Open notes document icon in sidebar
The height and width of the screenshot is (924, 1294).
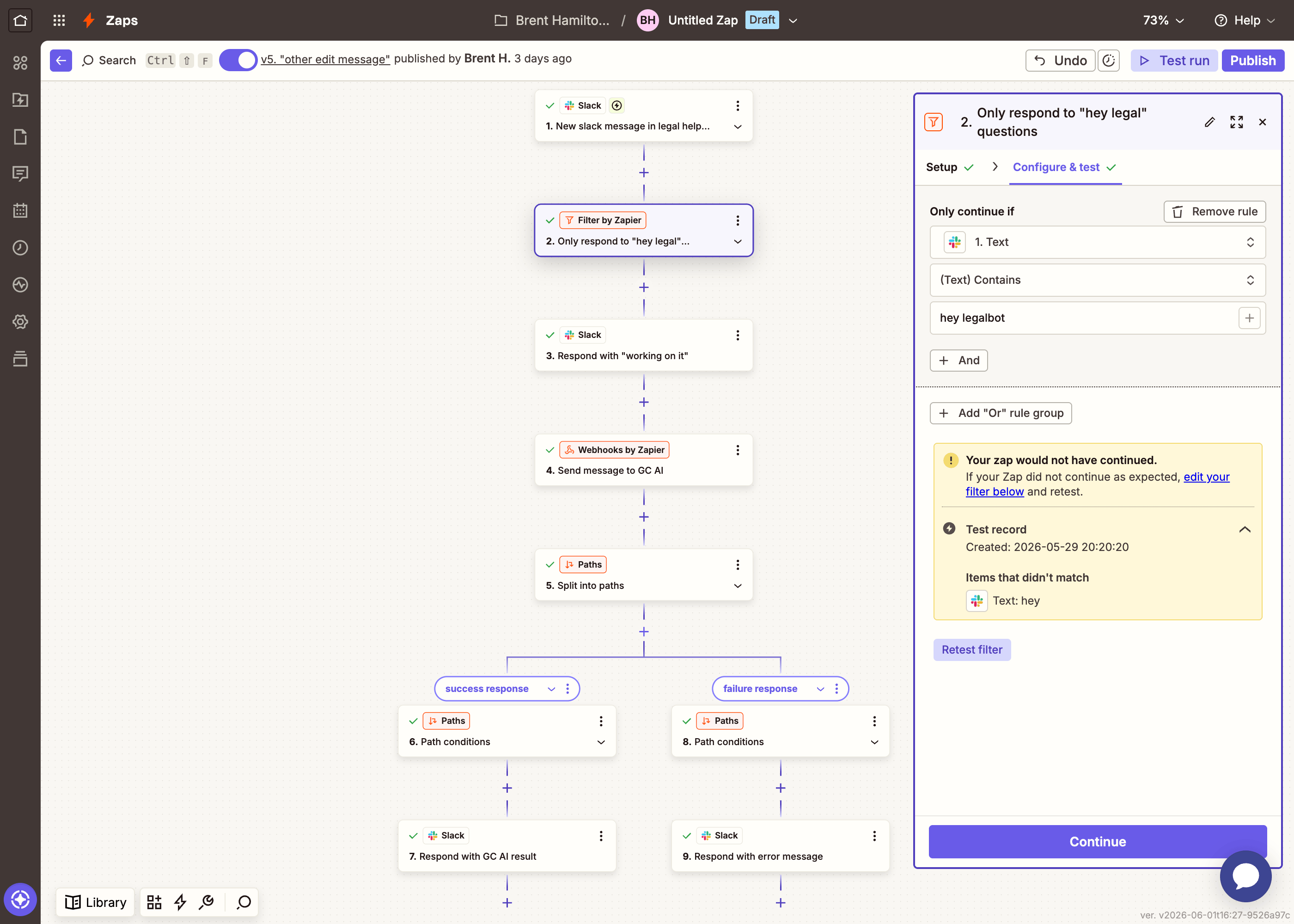point(20,136)
